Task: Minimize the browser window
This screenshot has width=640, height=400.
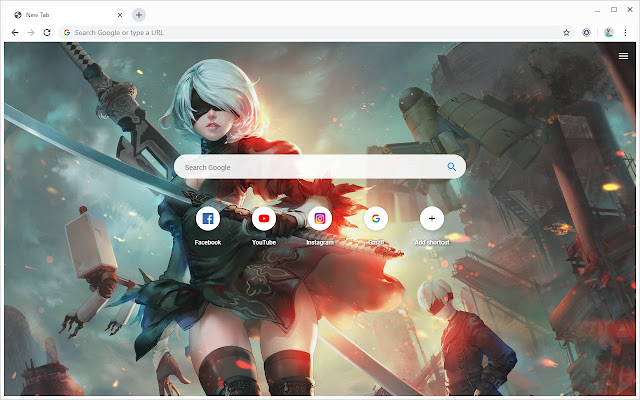Action: point(598,10)
